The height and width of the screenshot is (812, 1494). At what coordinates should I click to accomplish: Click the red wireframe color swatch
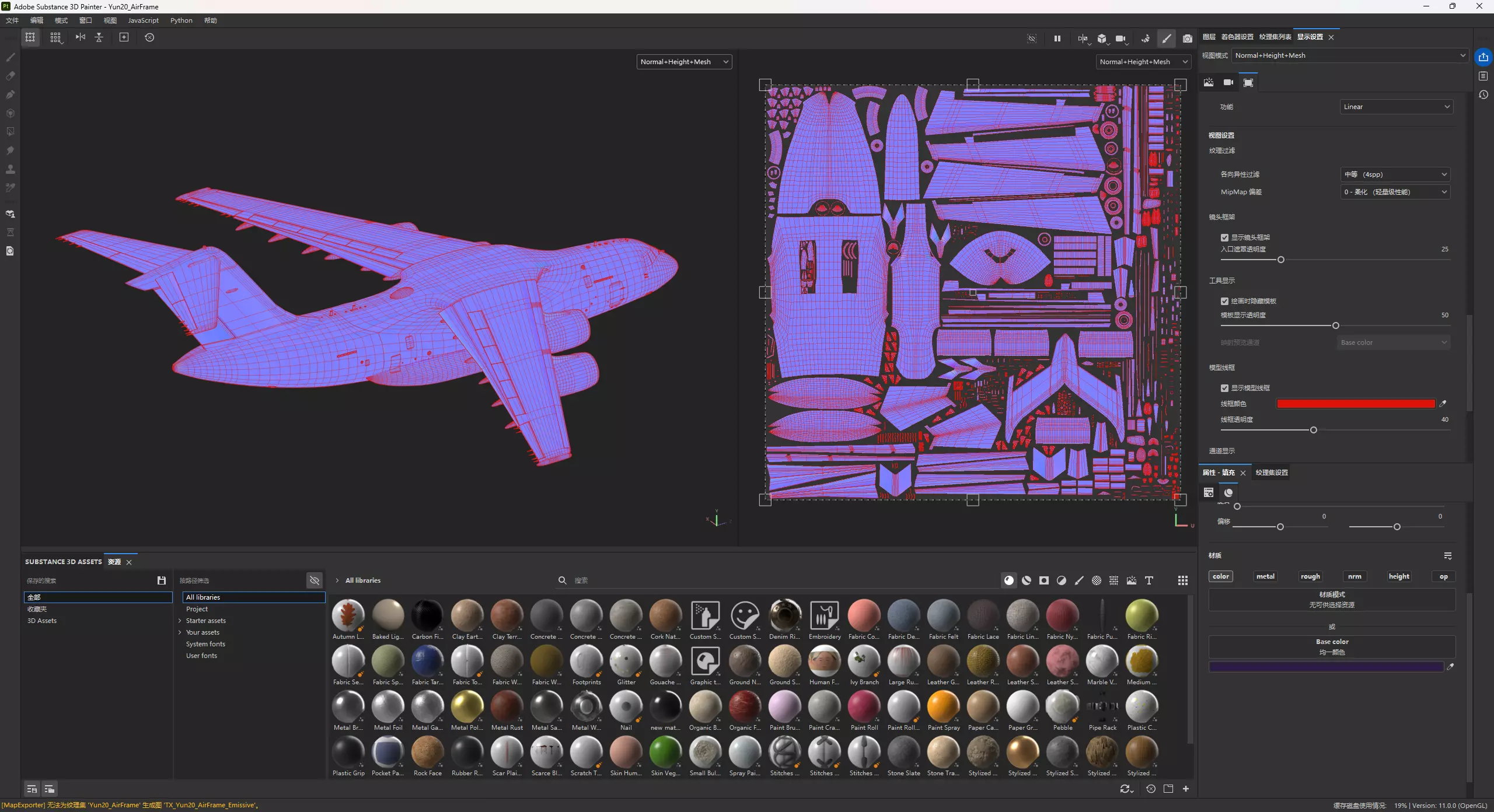[1355, 404]
